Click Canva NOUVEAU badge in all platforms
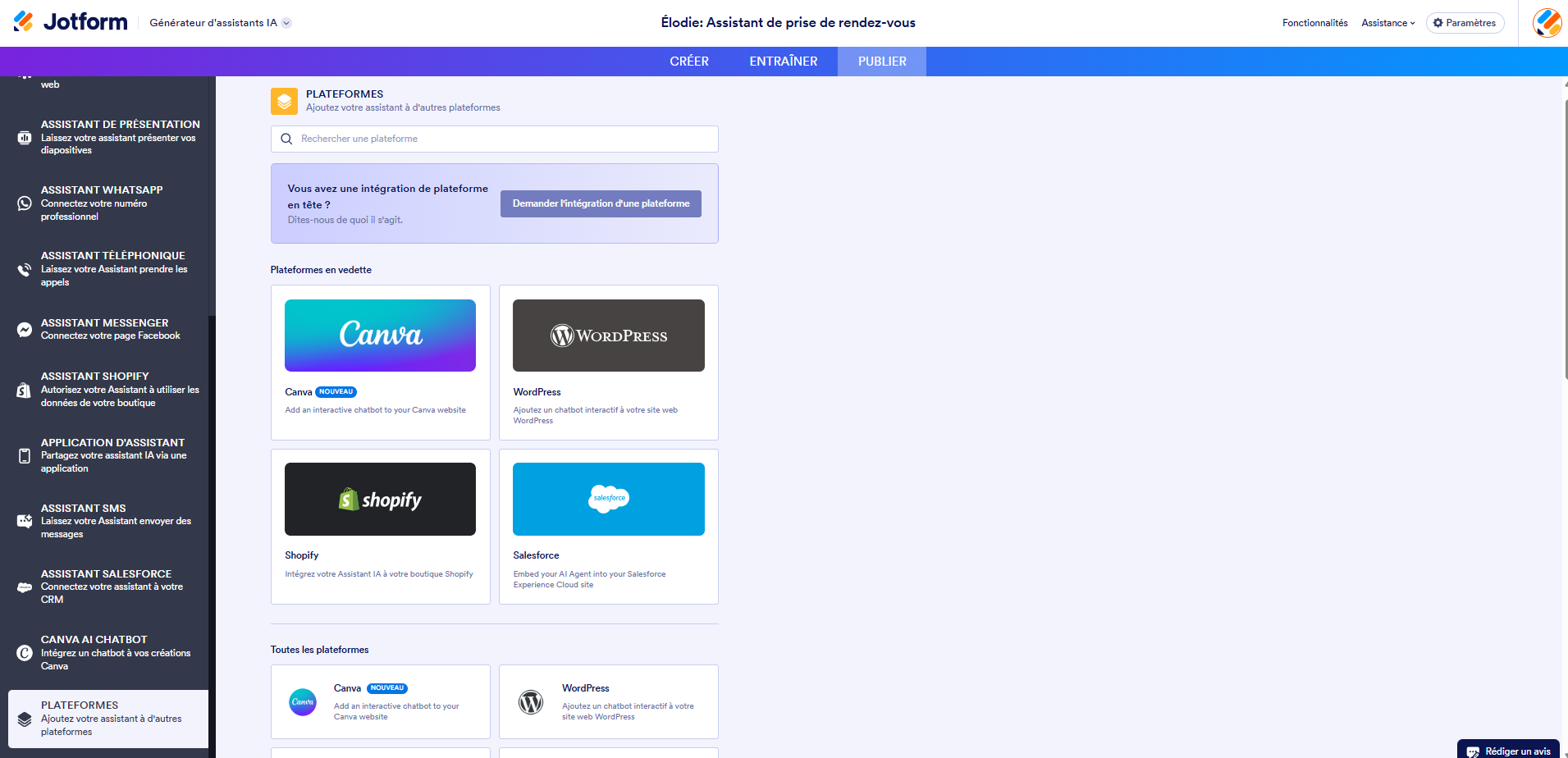The image size is (1568, 758). coord(387,688)
